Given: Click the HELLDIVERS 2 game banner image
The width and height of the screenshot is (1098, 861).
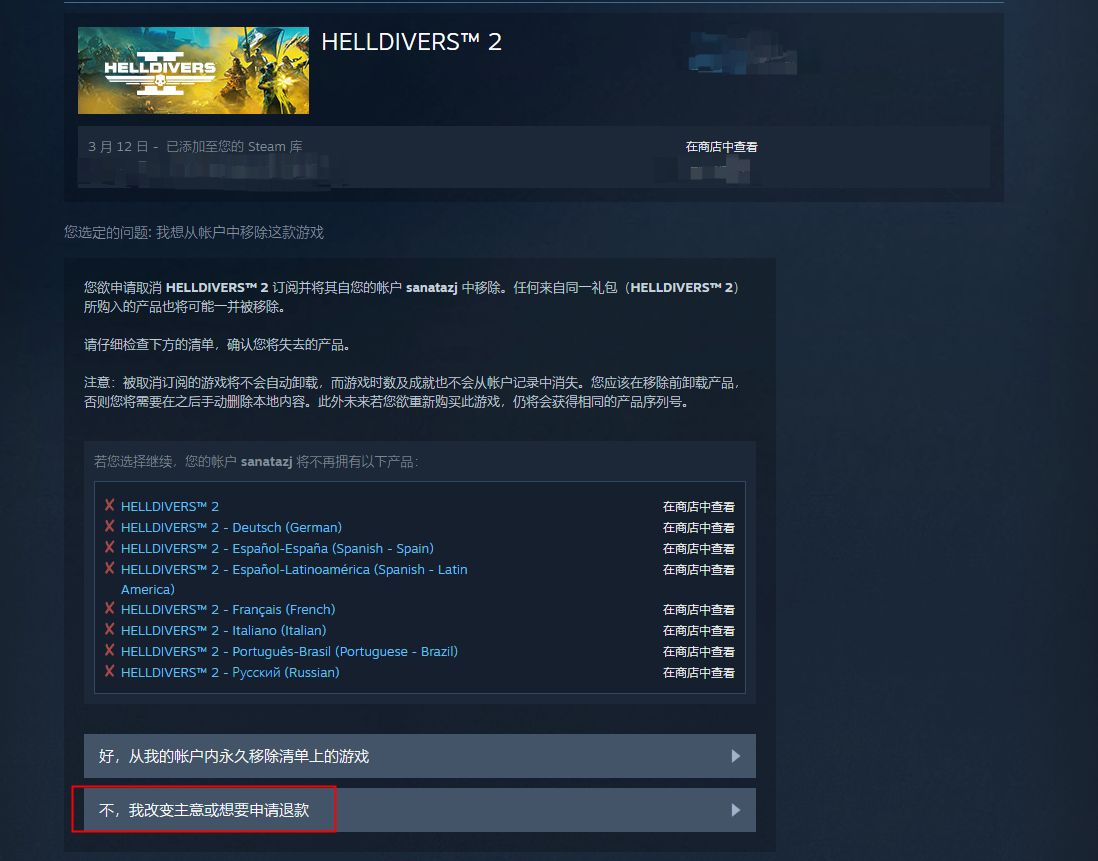Looking at the screenshot, I should pyautogui.click(x=193, y=71).
